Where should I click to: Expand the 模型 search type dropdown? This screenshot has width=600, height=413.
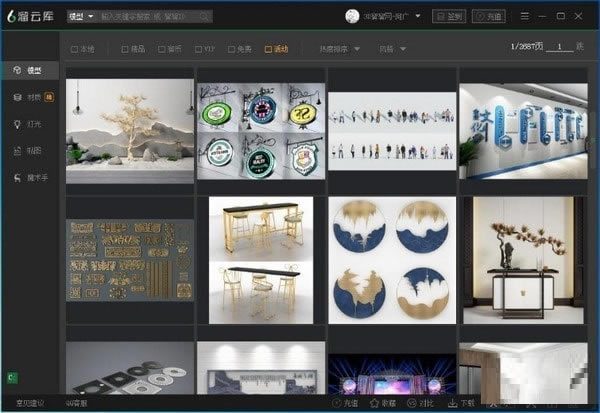81,16
